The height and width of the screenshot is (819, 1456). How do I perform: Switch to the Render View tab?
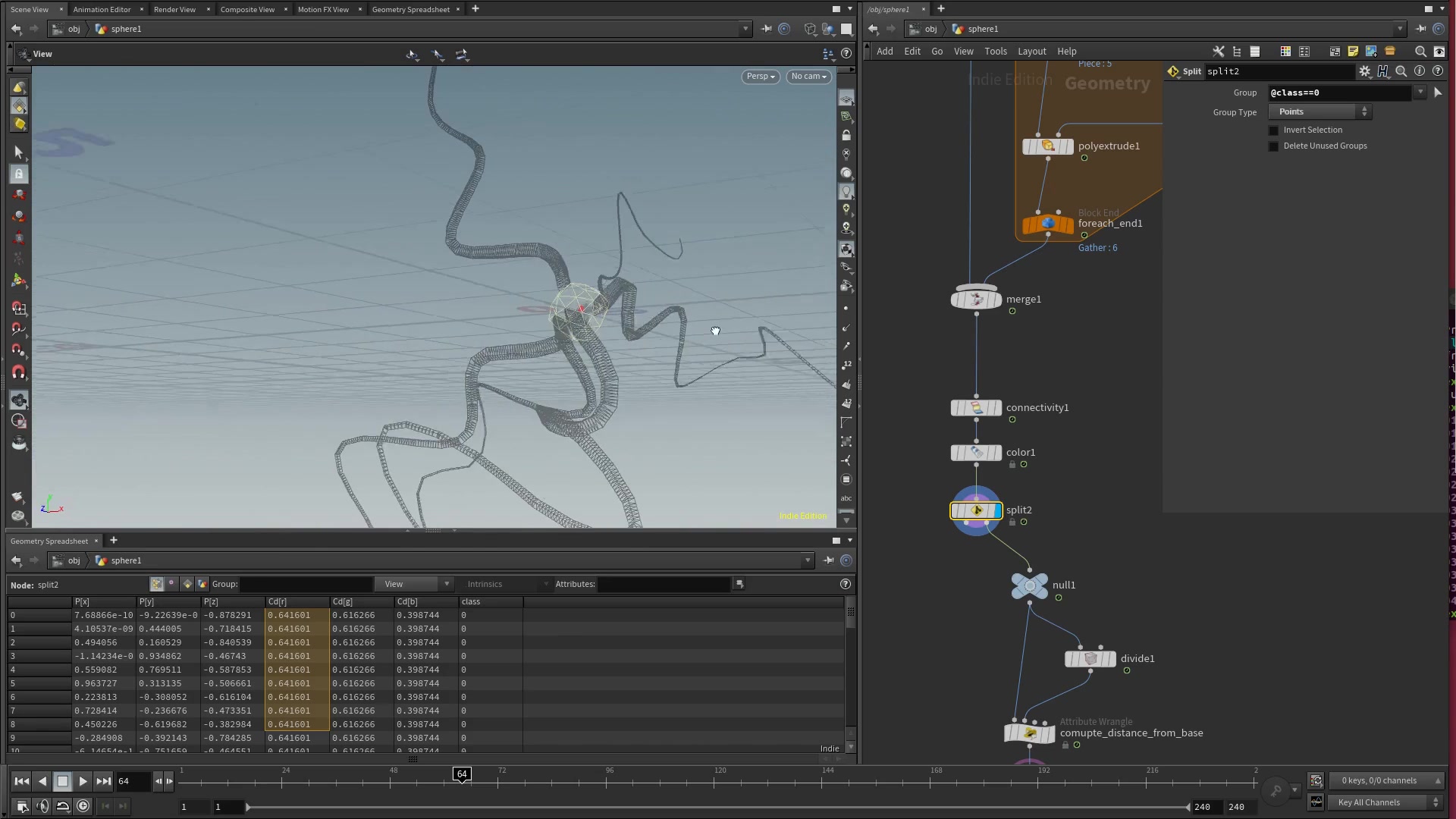click(174, 9)
